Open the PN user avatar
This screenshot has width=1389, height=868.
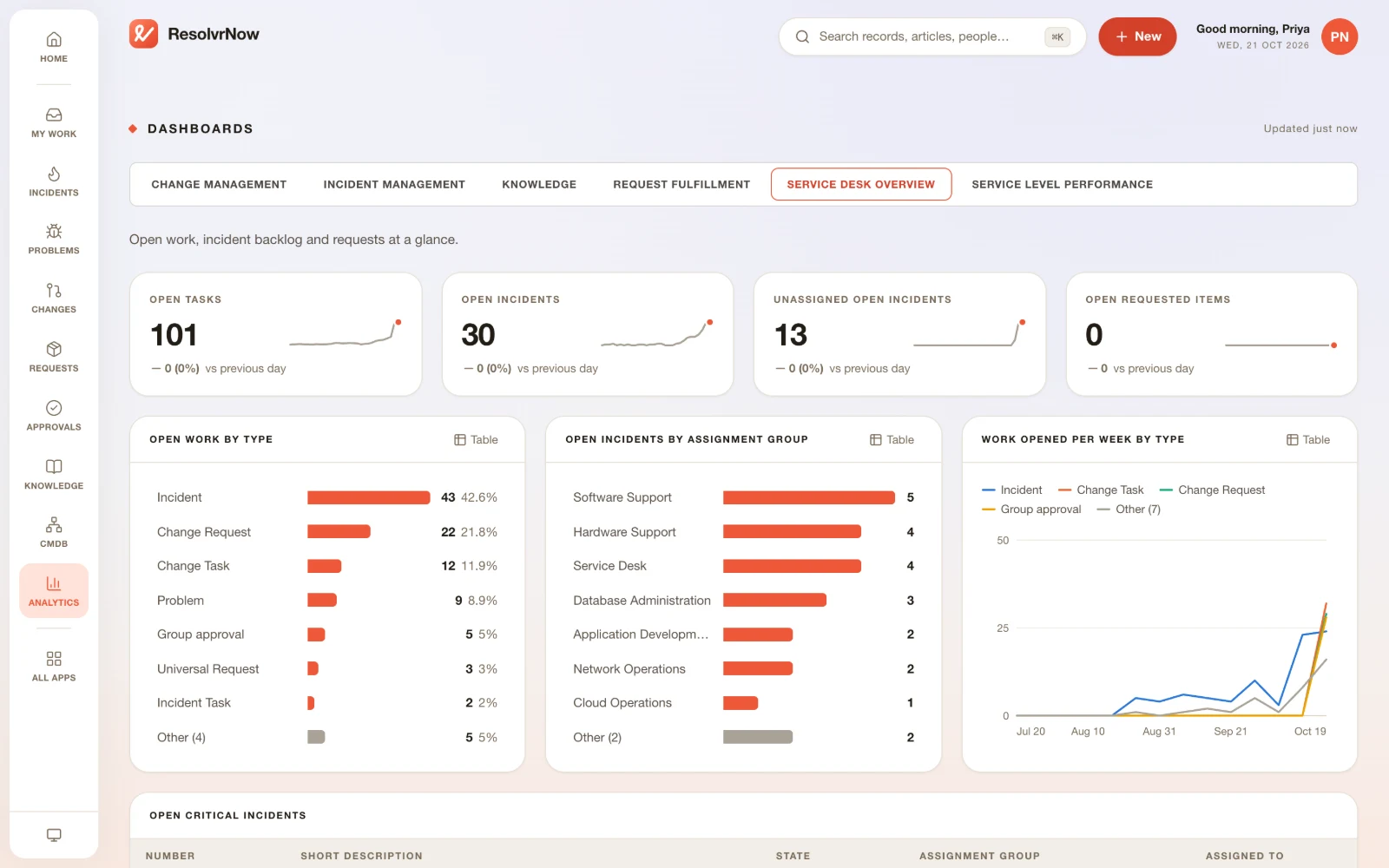[1340, 36]
